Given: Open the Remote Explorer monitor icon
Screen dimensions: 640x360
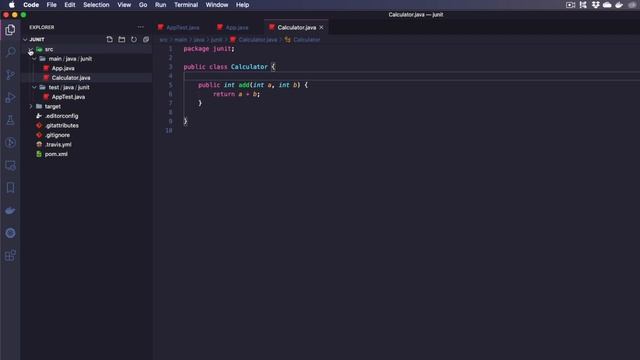Looking at the screenshot, I should pos(10,165).
